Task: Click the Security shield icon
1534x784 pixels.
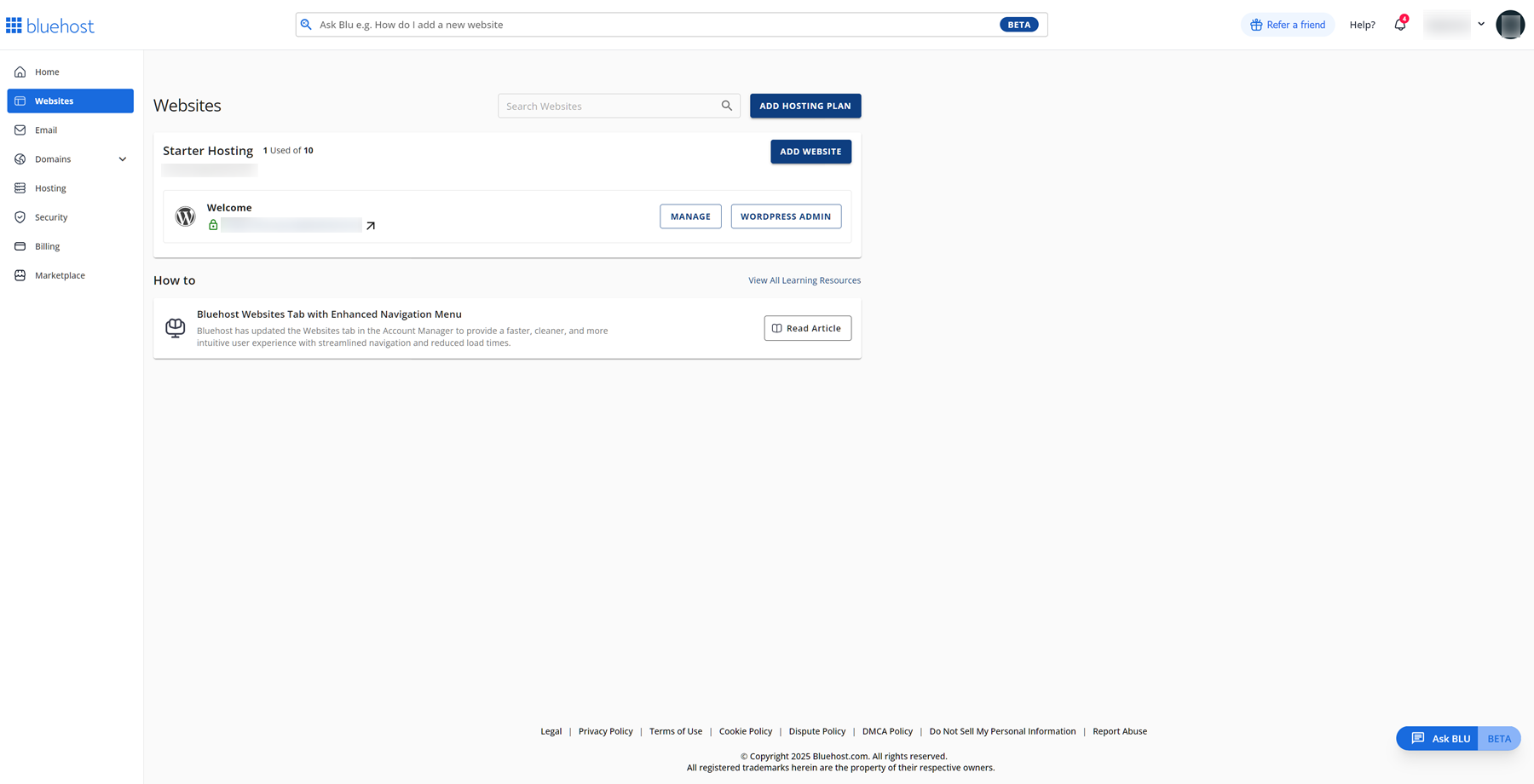Action: point(20,216)
